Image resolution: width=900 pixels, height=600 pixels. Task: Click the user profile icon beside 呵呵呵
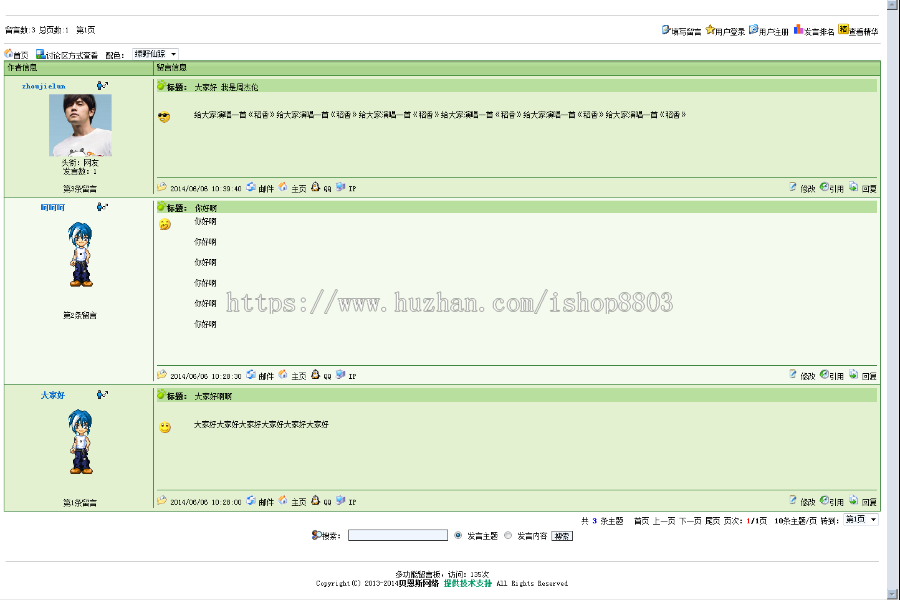[x=102, y=207]
